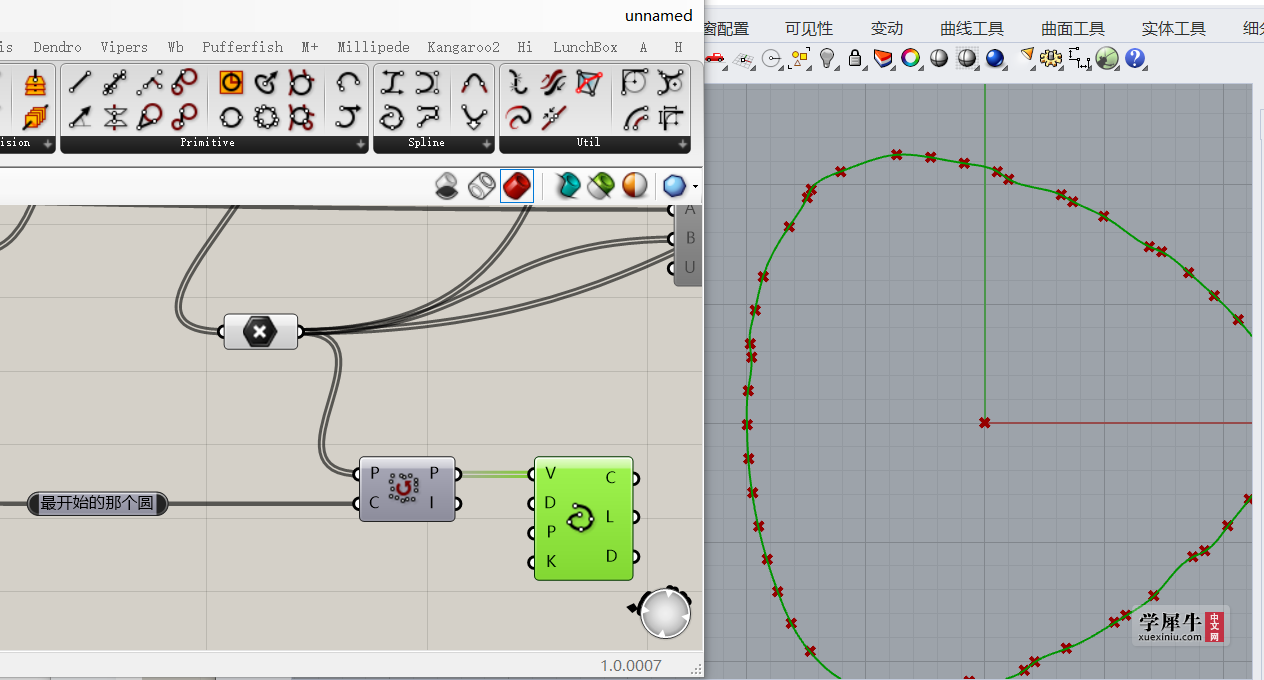Open the gear options icon in Rhino
Image resolution: width=1264 pixels, height=680 pixels.
coord(1050,59)
